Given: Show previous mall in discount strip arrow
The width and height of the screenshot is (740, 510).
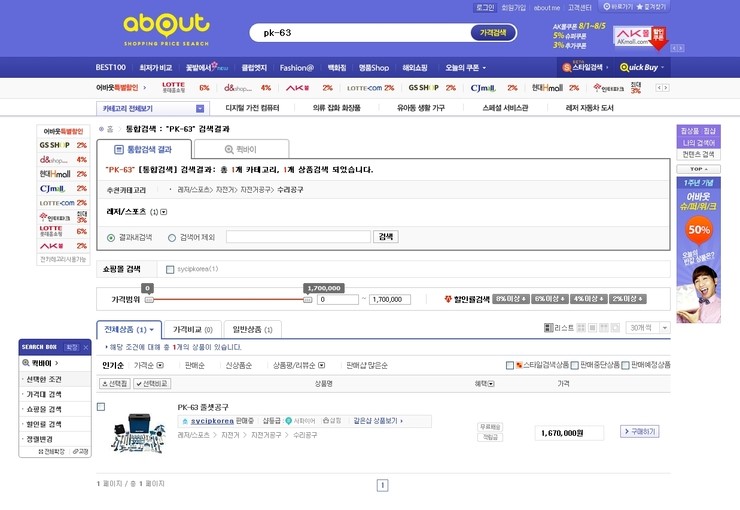Looking at the screenshot, I should point(659,88).
